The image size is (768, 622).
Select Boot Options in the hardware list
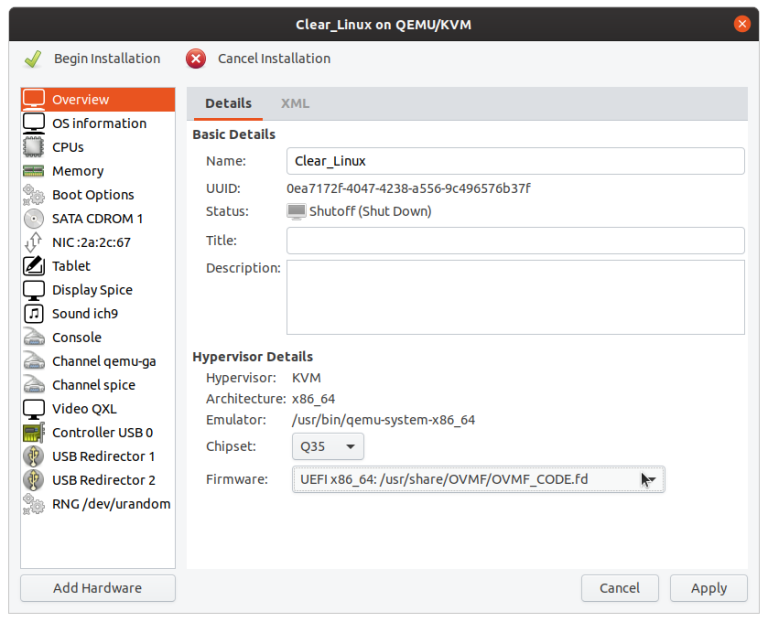click(x=92, y=195)
